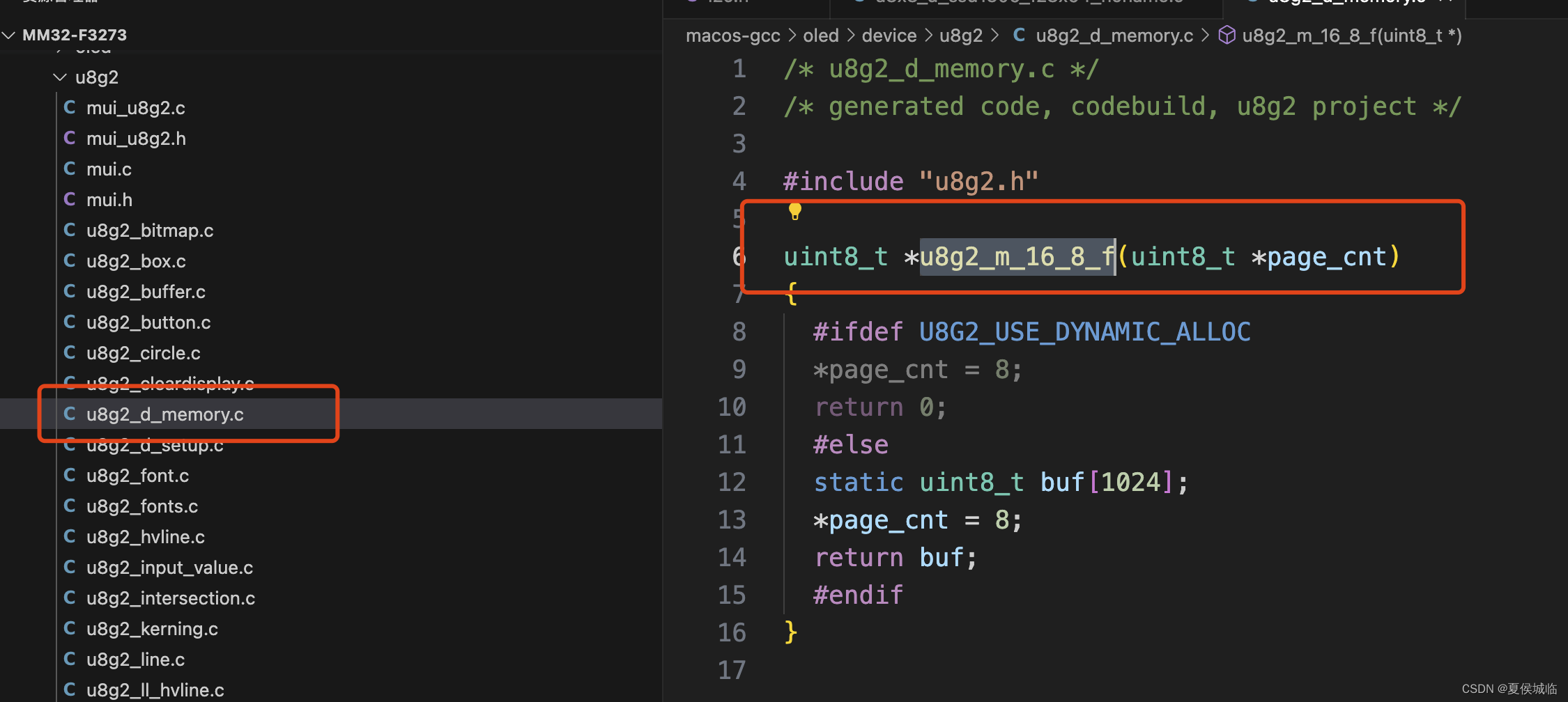
Task: Click line number 8 in gutter
Action: [x=739, y=331]
